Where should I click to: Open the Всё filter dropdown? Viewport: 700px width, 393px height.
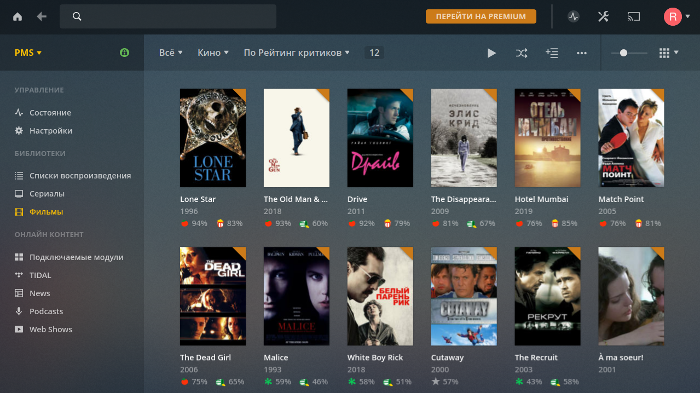(171, 53)
